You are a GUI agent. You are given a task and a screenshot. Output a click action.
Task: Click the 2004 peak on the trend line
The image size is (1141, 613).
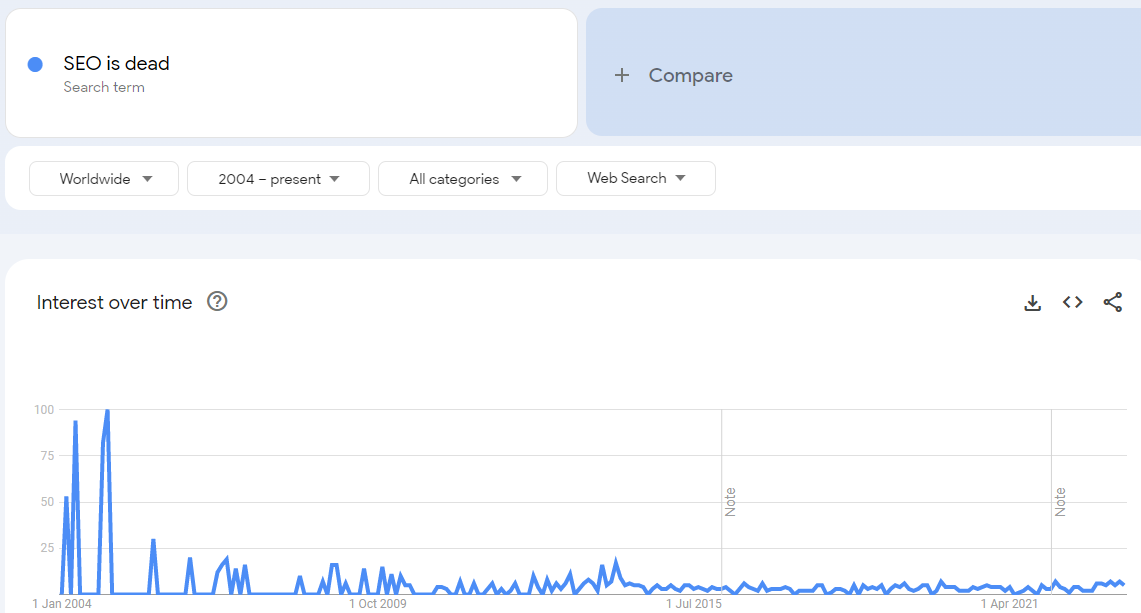pos(106,410)
